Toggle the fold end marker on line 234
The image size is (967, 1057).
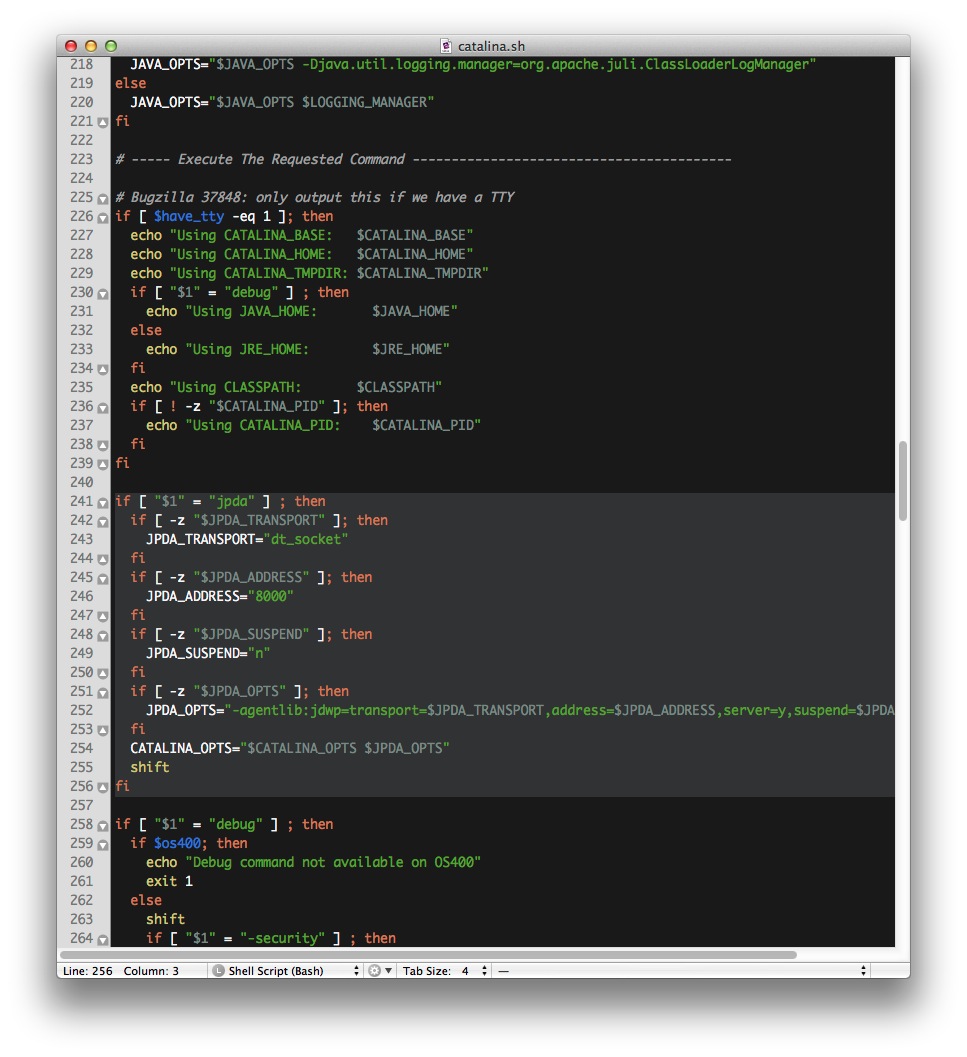pos(102,369)
